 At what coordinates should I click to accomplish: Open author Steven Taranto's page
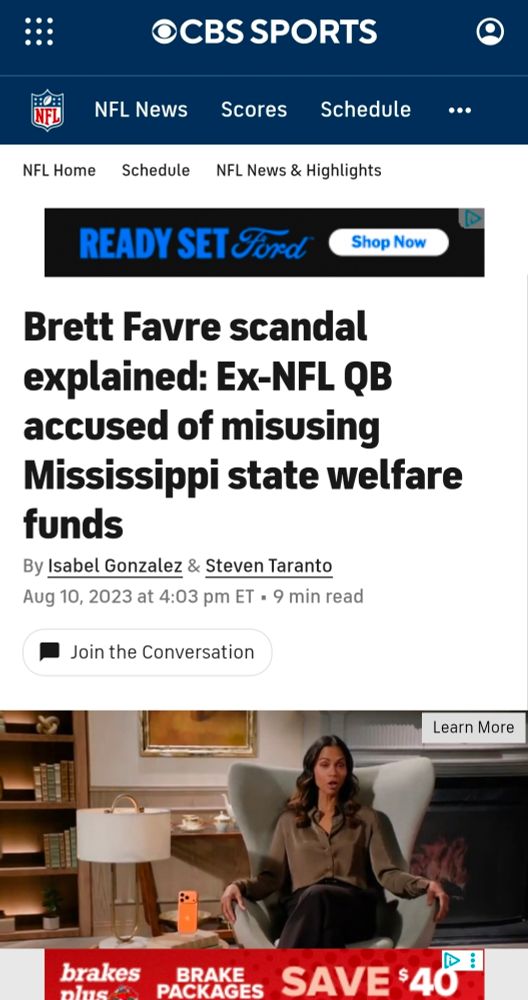(x=268, y=566)
